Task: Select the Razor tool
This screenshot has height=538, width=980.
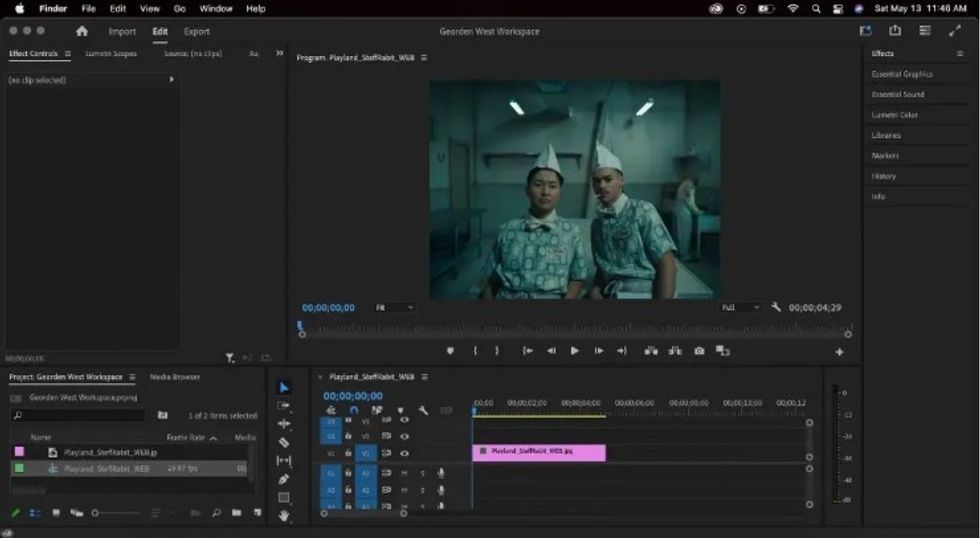Action: tap(284, 442)
